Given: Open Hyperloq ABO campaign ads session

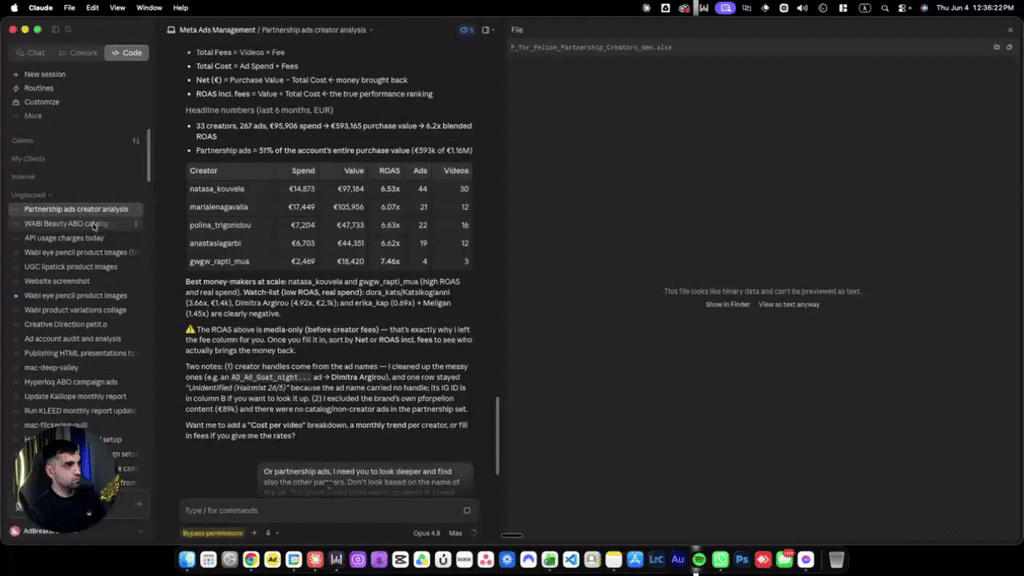Looking at the screenshot, I should point(71,382).
